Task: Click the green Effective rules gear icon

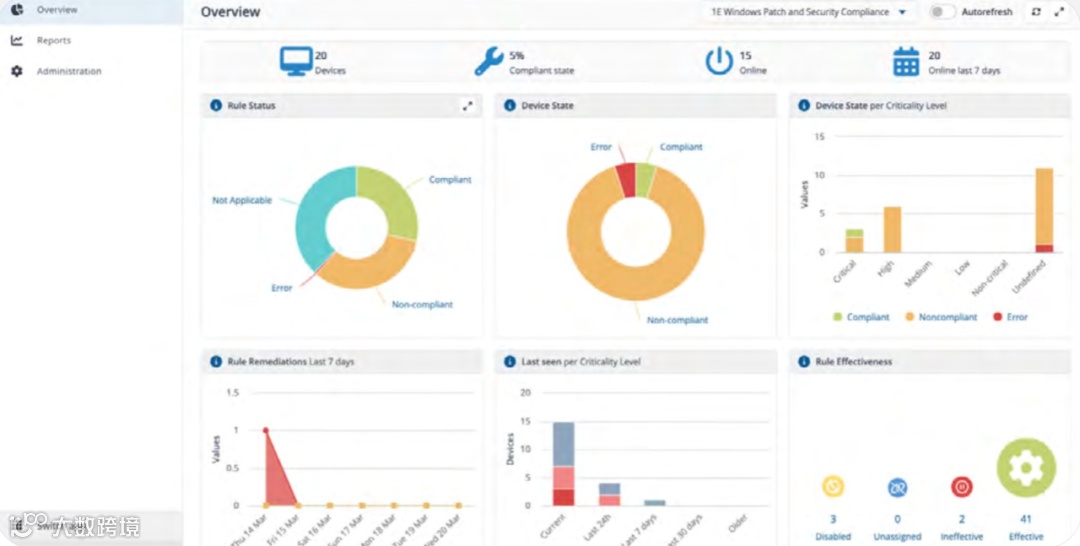Action: [1026, 468]
